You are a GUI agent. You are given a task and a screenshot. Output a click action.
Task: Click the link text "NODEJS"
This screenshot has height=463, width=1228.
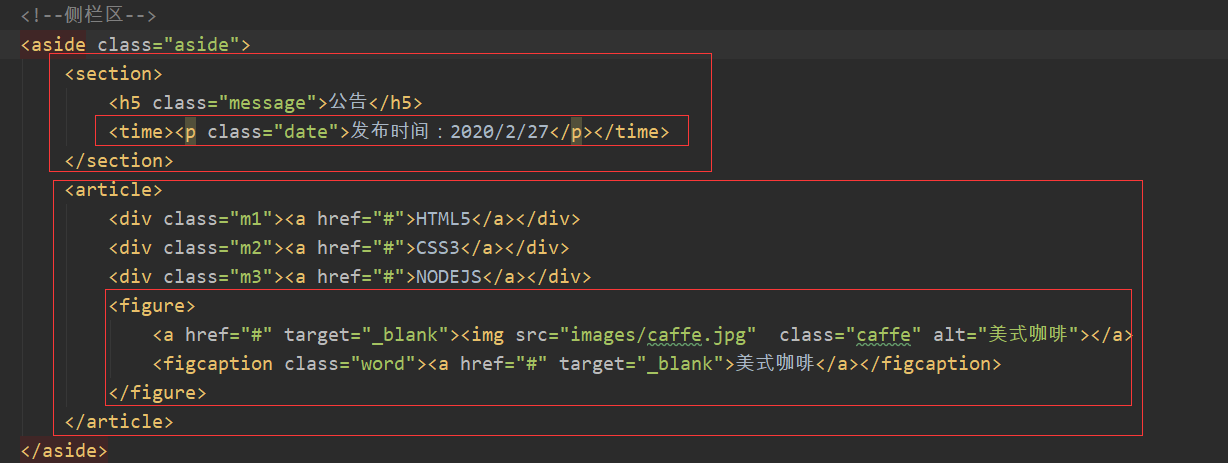click(x=449, y=277)
